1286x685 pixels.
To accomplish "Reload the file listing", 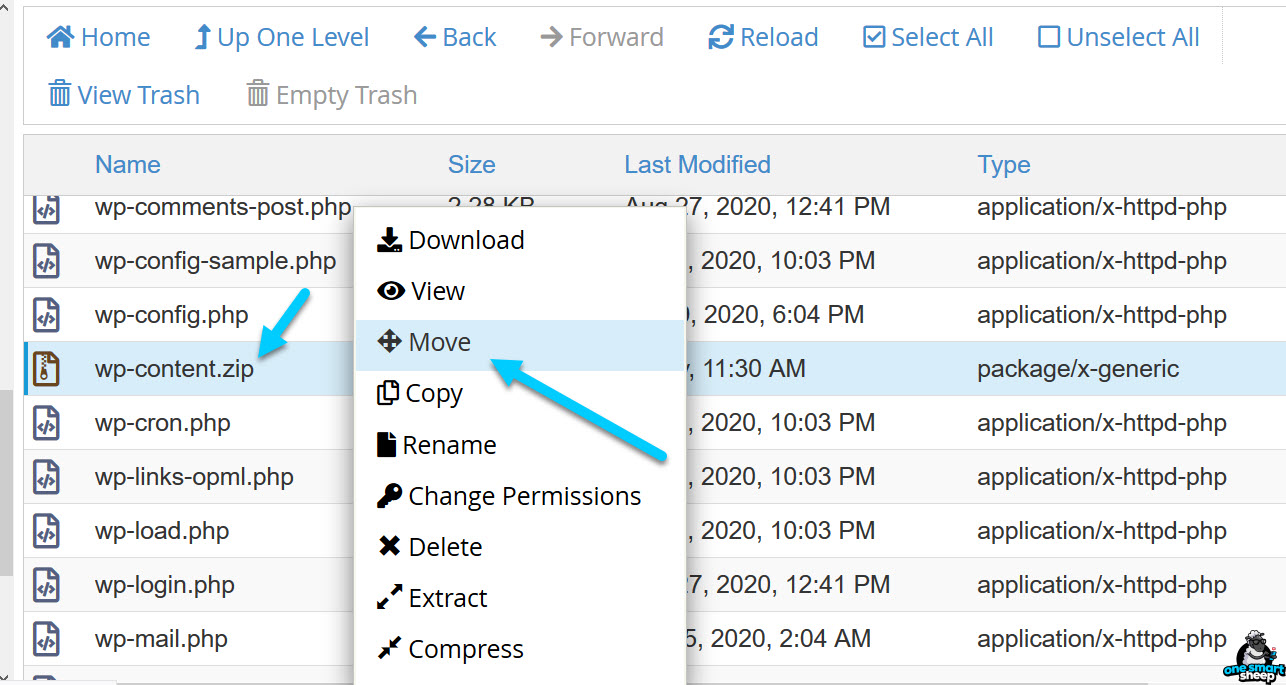I will [763, 37].
